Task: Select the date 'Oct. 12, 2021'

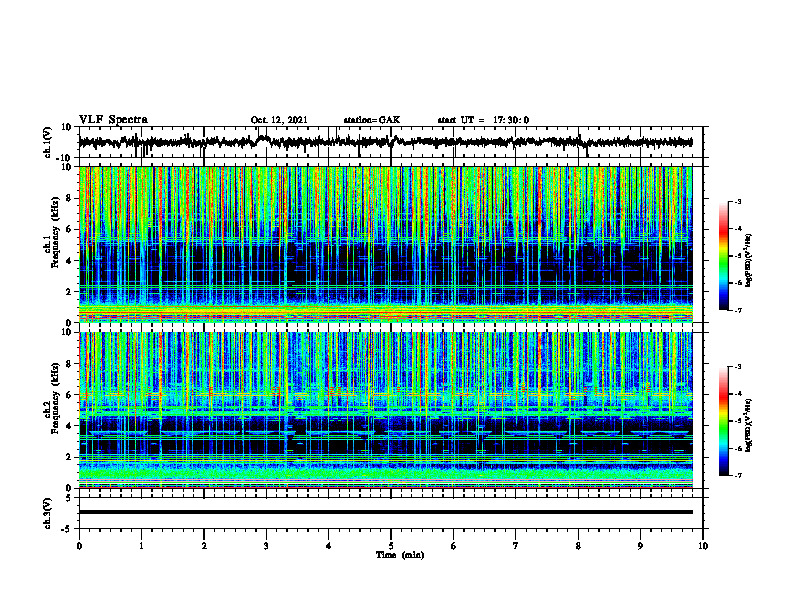Action: coord(279,120)
